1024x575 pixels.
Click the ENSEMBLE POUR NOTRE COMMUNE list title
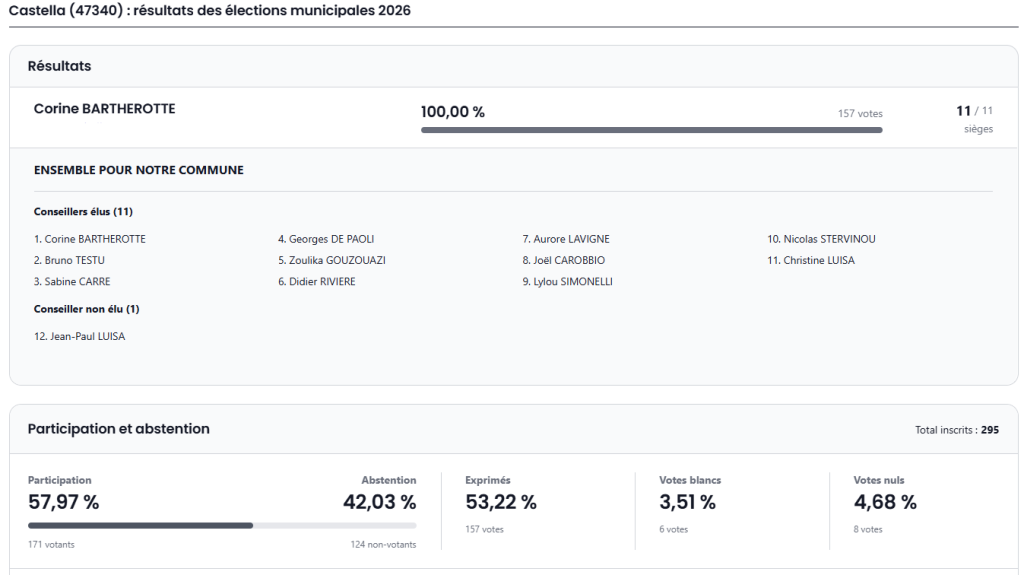138,170
